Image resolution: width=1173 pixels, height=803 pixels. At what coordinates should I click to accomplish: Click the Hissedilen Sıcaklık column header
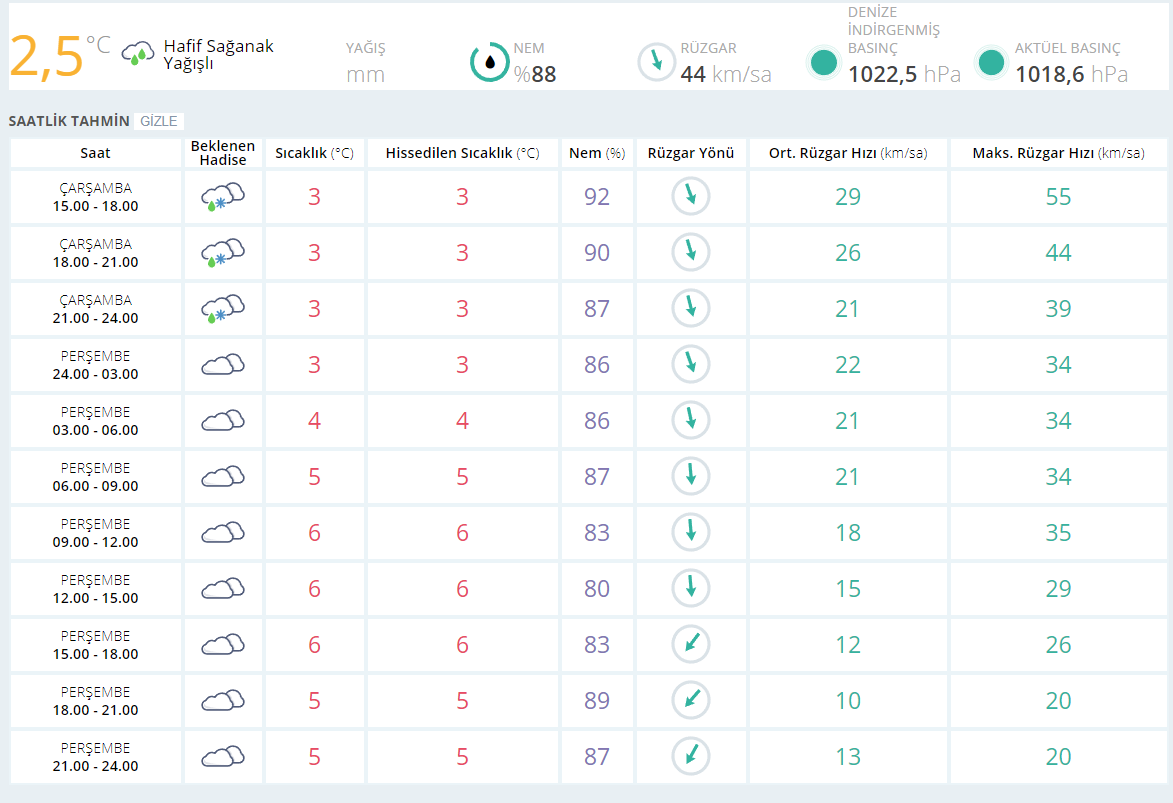click(x=462, y=153)
